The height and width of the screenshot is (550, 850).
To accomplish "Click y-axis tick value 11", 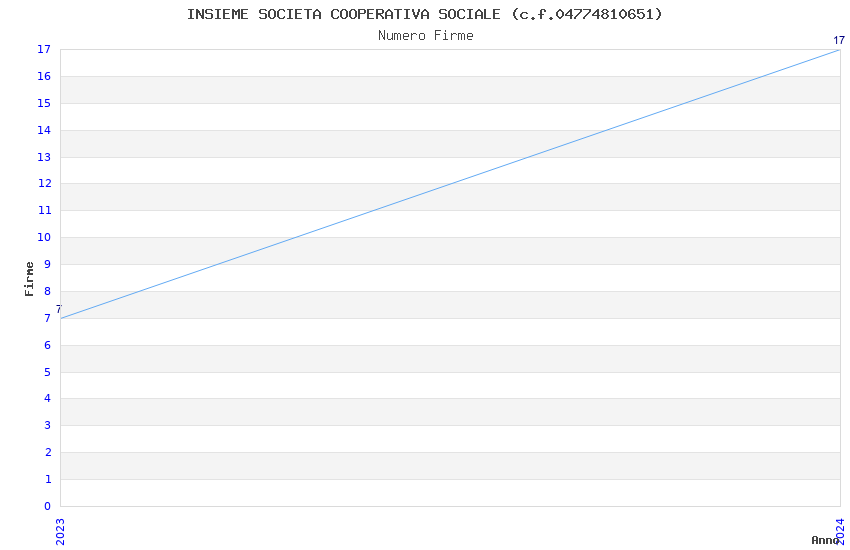I will point(44,210).
